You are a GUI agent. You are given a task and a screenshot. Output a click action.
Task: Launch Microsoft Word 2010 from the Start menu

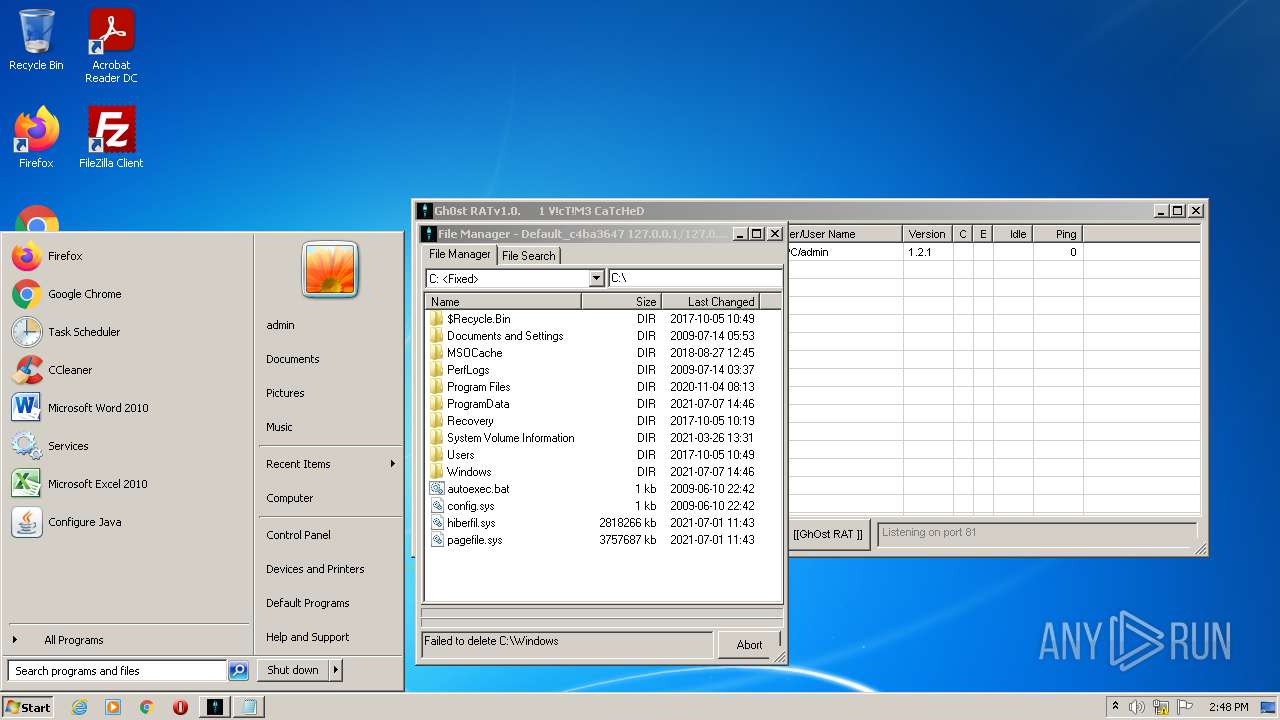click(x=127, y=408)
